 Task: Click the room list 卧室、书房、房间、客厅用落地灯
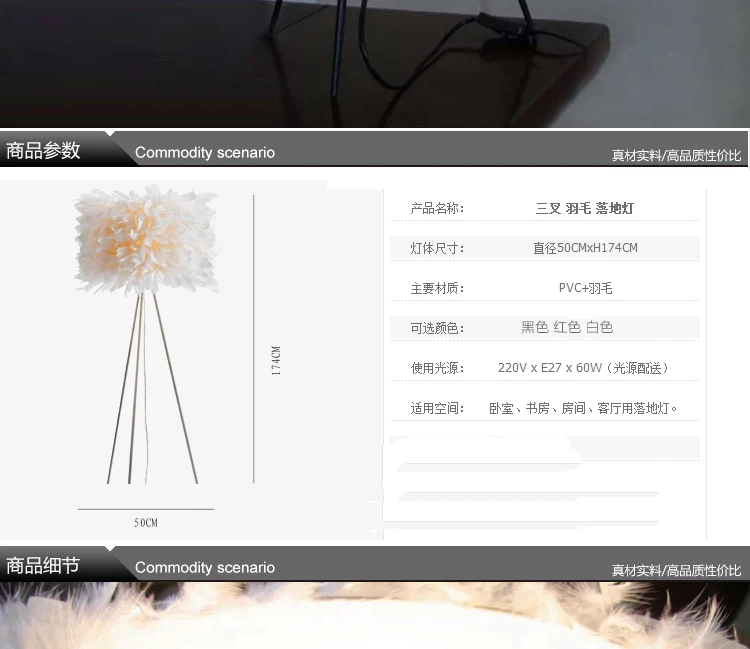point(583,408)
